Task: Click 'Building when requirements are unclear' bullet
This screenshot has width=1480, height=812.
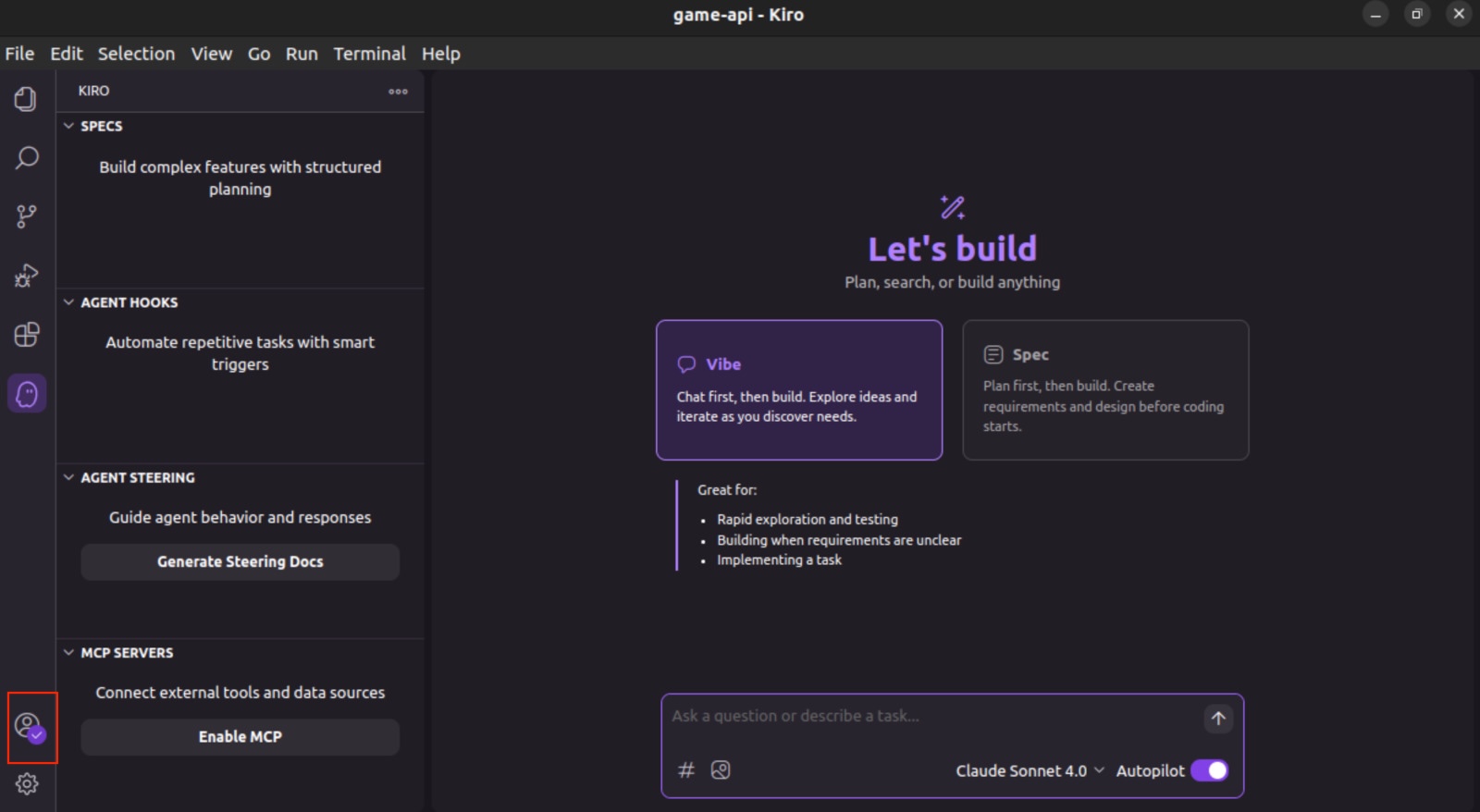Action: 839,540
